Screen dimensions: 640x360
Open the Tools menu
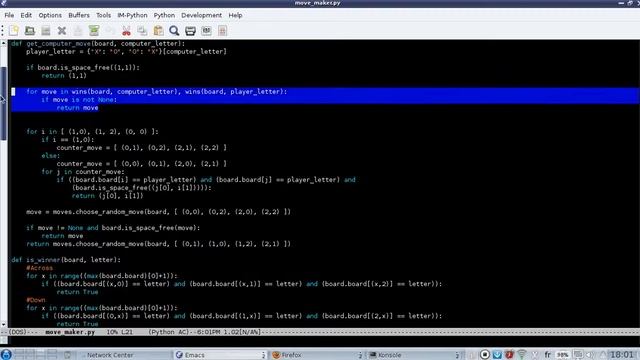pos(103,15)
